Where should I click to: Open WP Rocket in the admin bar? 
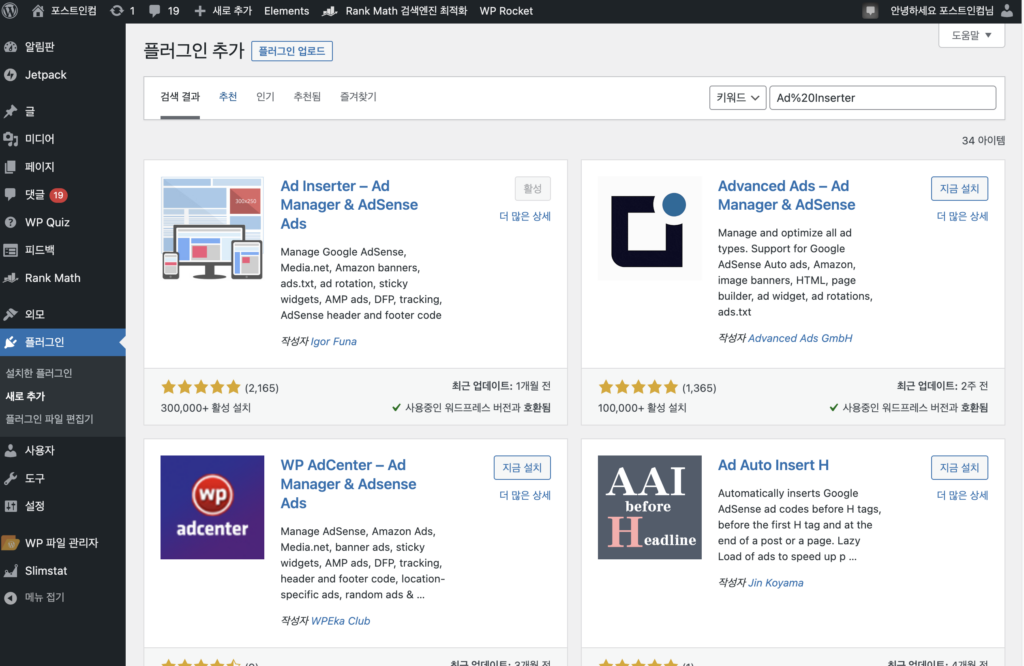[x=506, y=11]
